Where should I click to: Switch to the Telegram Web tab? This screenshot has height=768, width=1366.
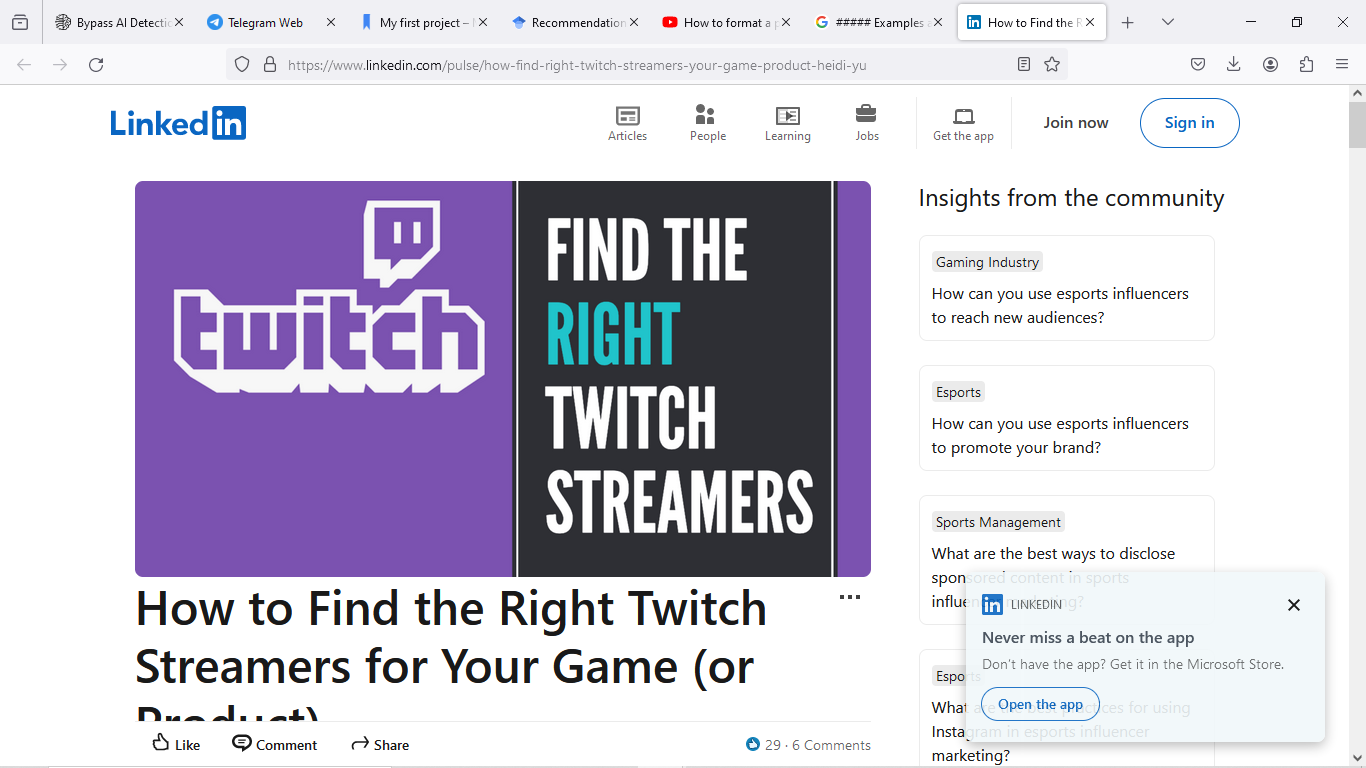tap(263, 21)
